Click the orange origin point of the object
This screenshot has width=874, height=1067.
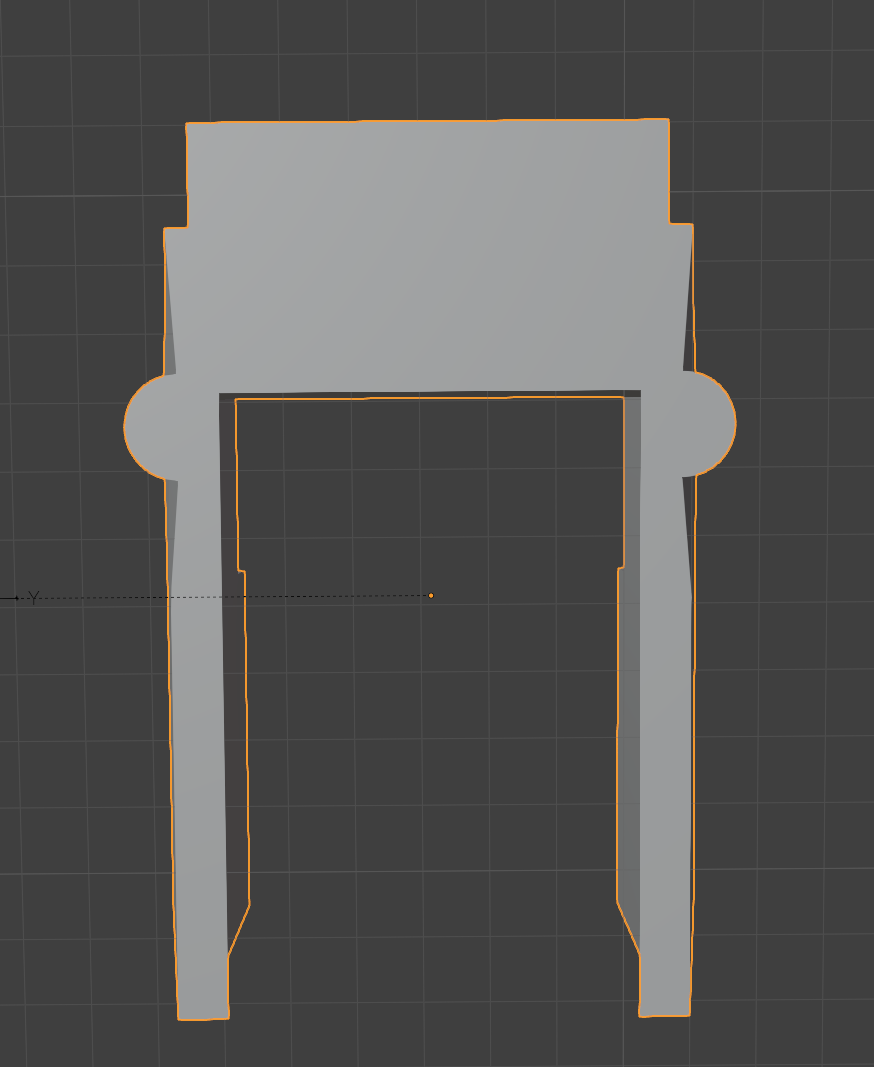(x=431, y=595)
